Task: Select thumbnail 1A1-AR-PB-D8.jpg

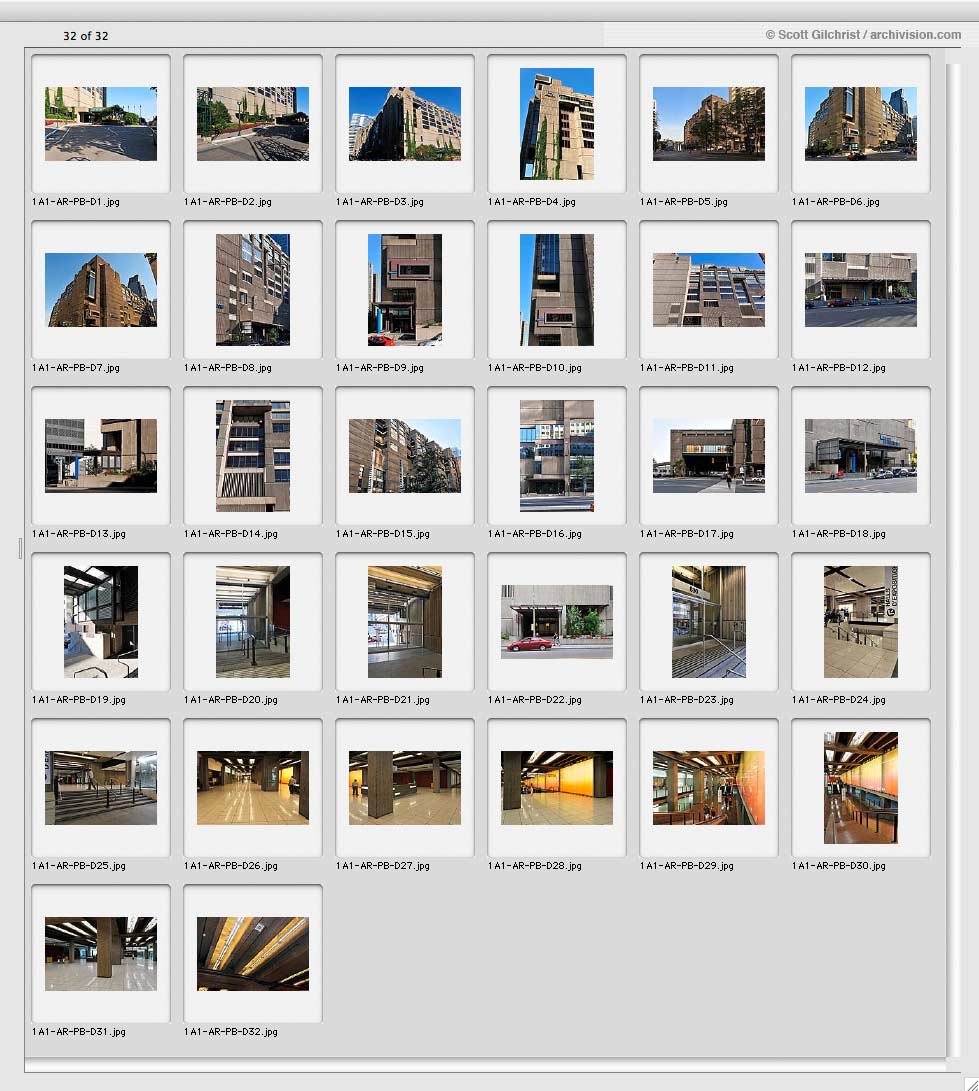Action: click(253, 290)
